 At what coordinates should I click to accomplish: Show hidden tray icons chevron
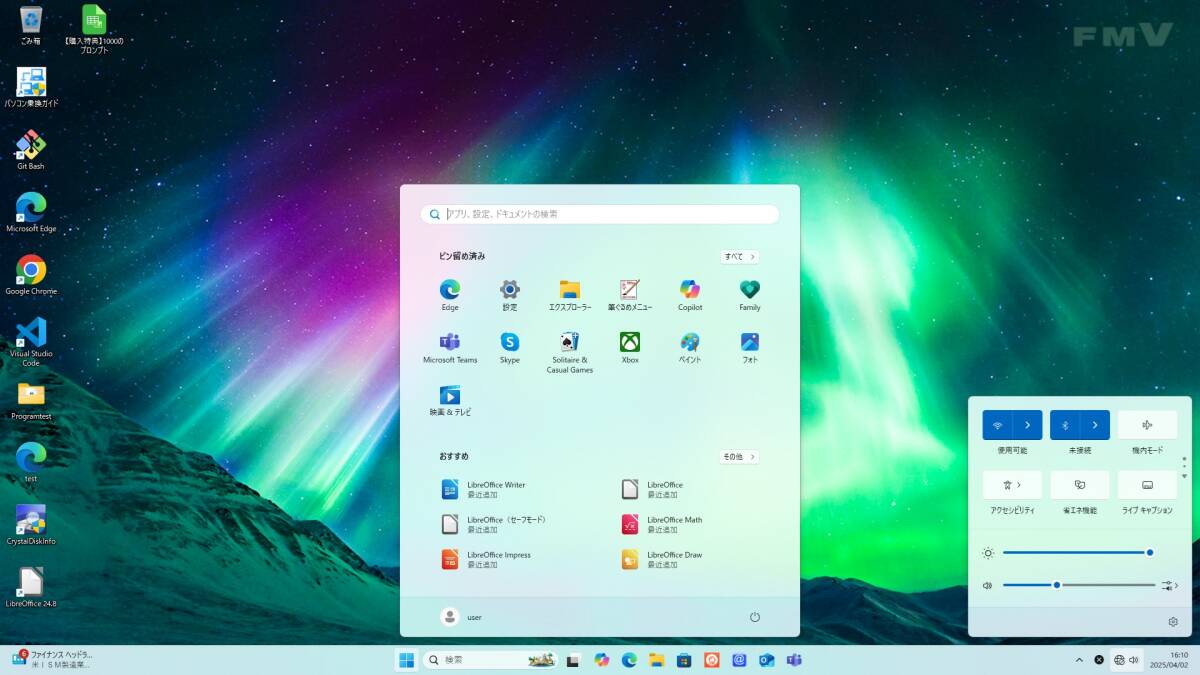pyautogui.click(x=1079, y=660)
